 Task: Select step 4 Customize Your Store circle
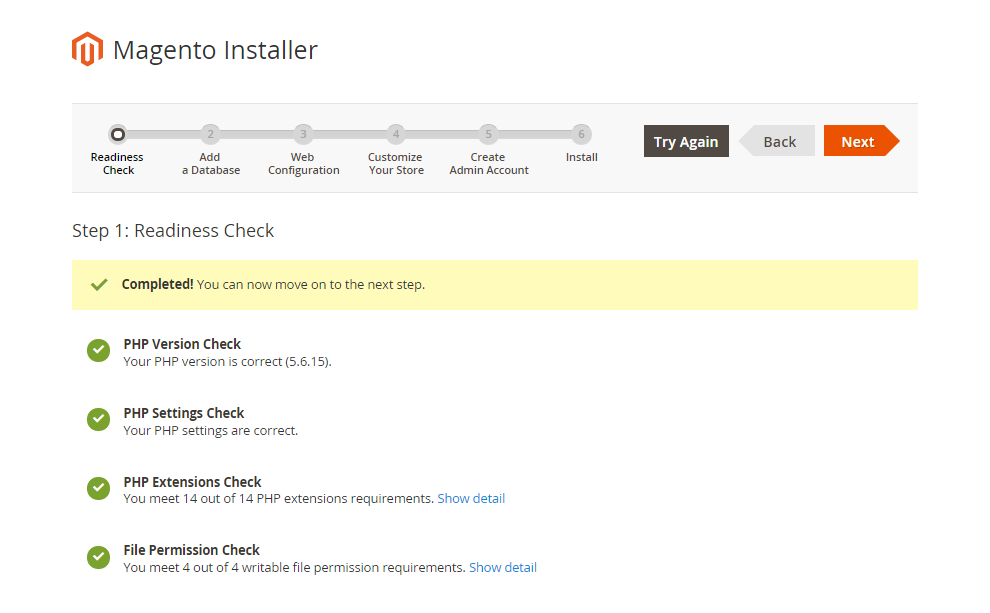pos(396,134)
